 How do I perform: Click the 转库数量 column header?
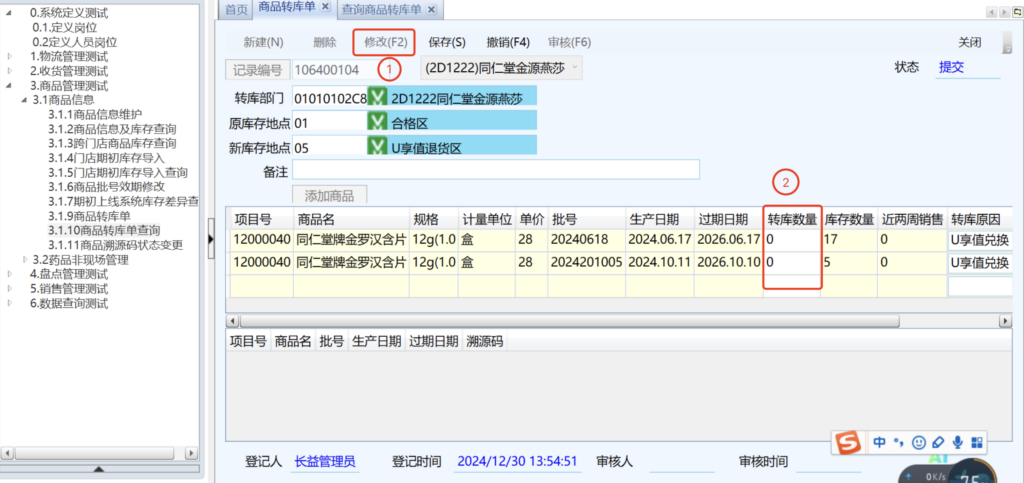tap(792, 218)
